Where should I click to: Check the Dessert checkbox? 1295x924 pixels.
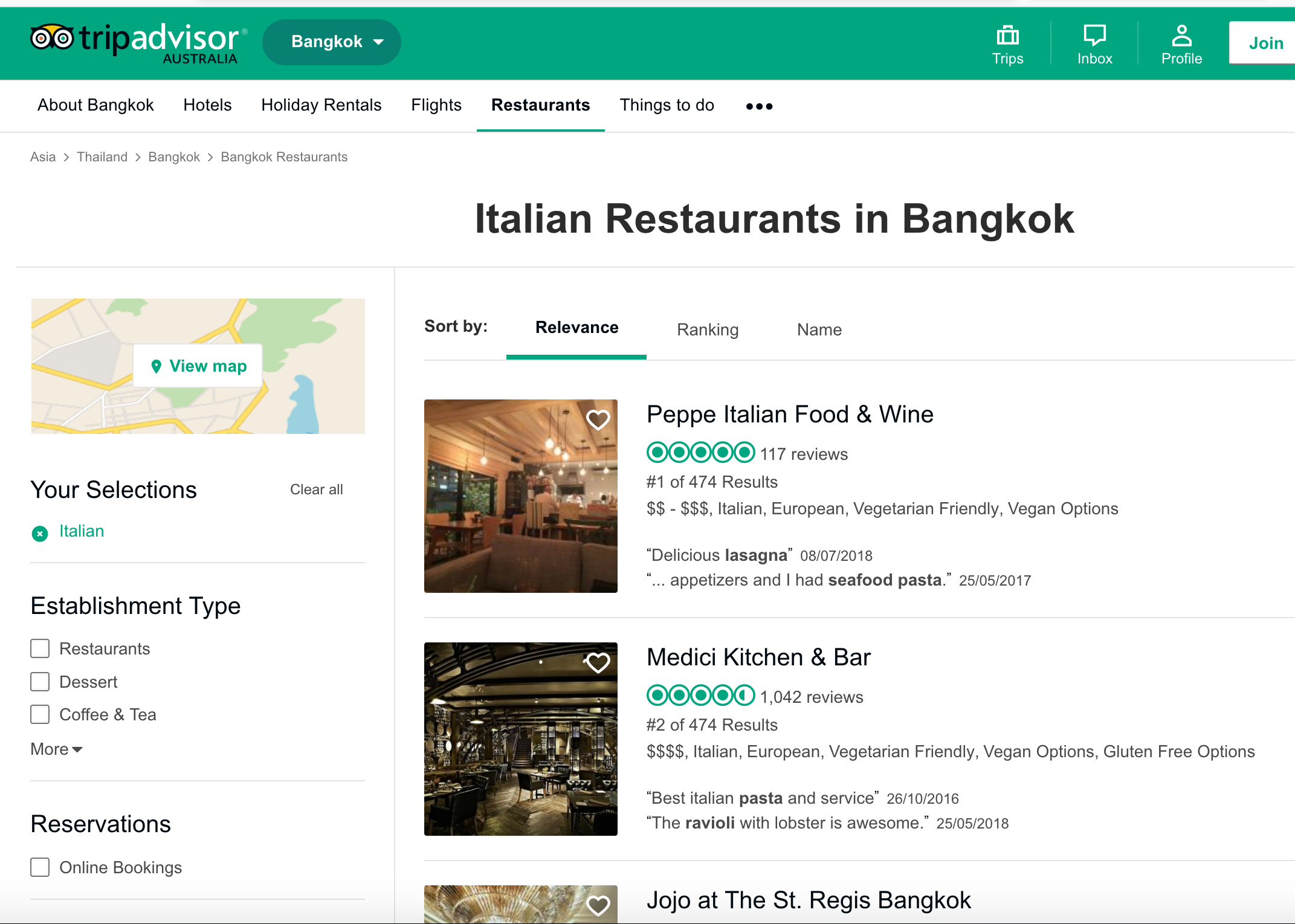(x=40, y=682)
